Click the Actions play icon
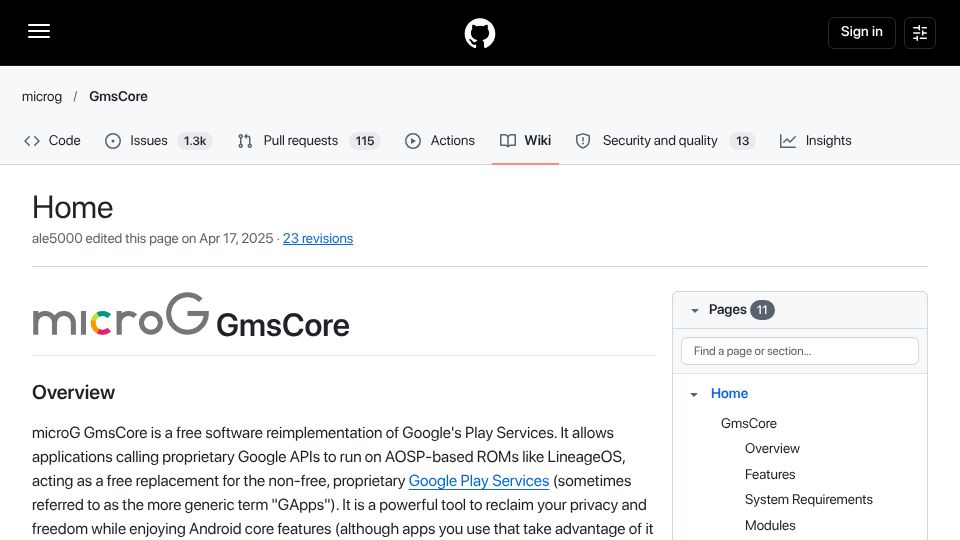The image size is (960, 540). click(x=413, y=141)
